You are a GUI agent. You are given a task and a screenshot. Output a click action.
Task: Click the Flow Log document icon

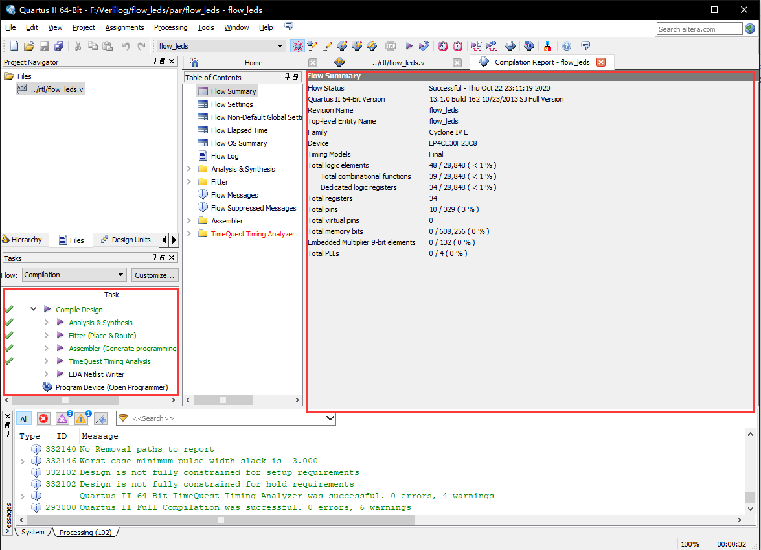click(x=203, y=156)
